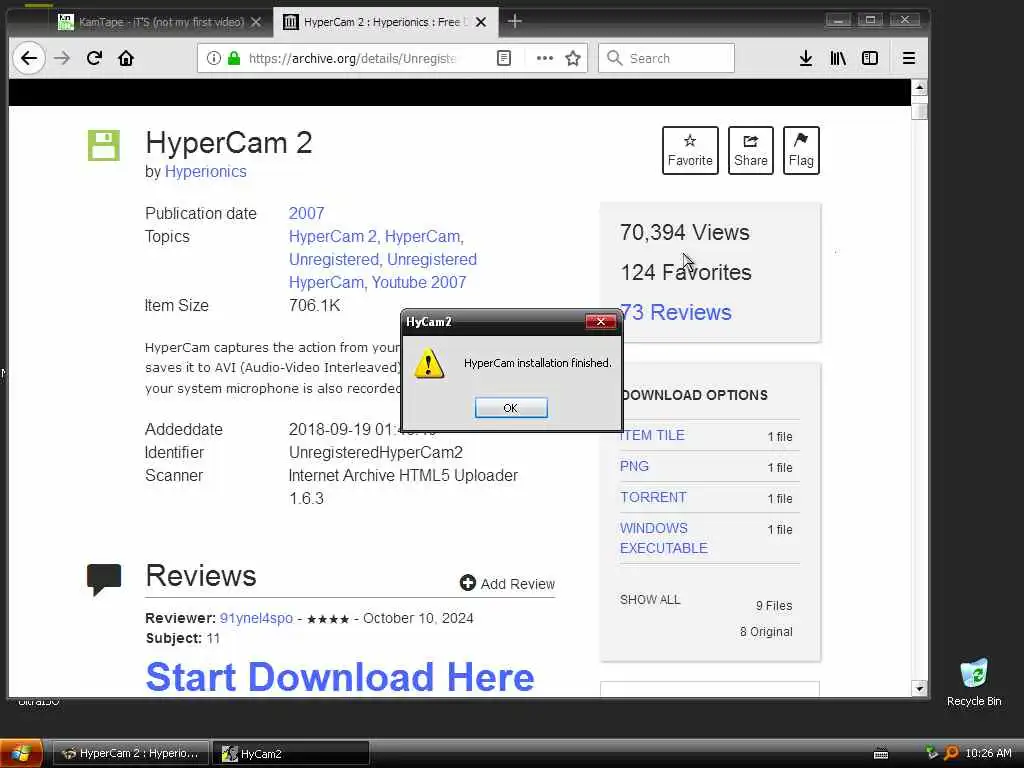This screenshot has height=768, width=1024.
Task: Open reviewer 91ynel4spo profile link
Action: click(x=256, y=618)
